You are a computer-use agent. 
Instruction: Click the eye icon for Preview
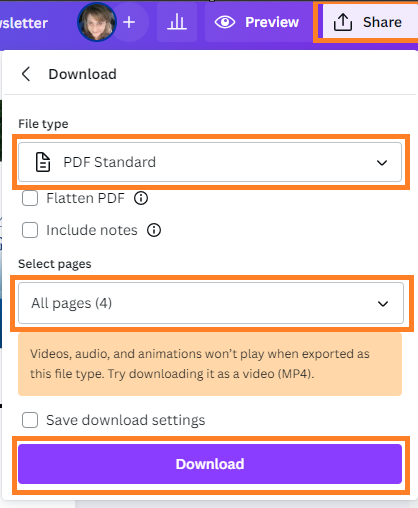(225, 22)
